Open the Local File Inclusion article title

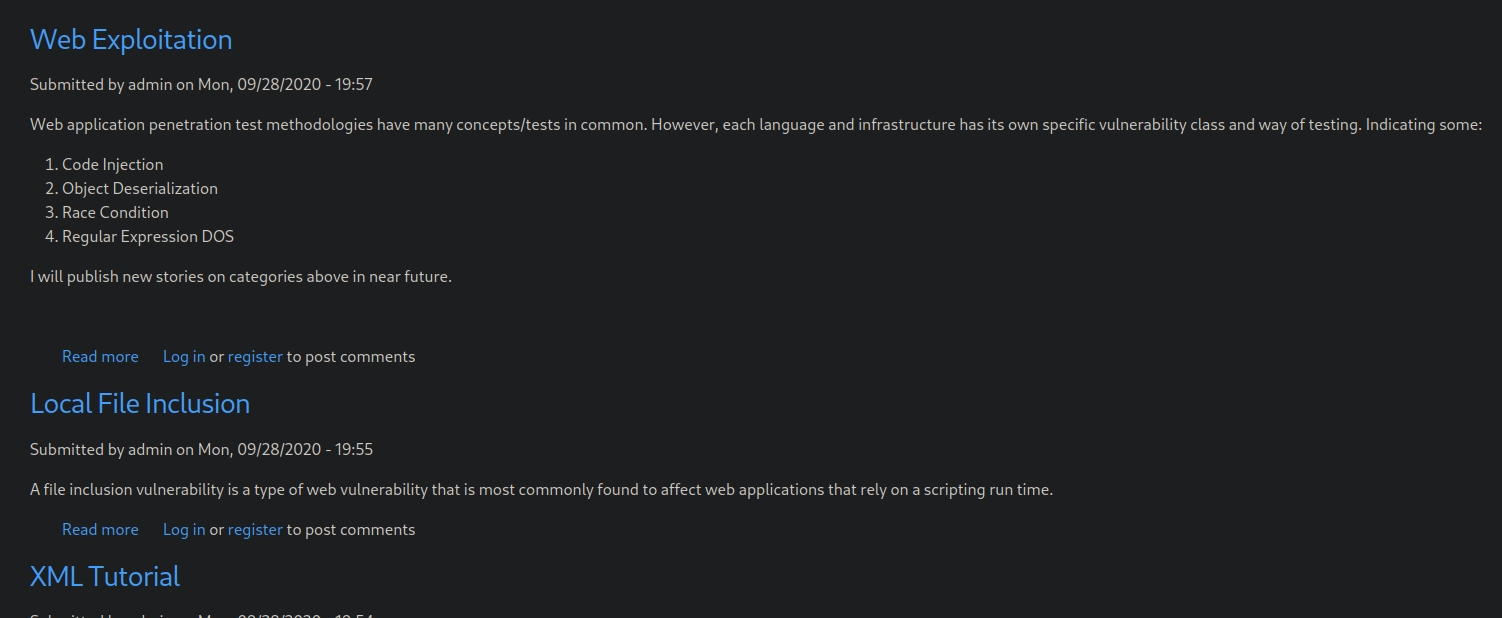140,404
